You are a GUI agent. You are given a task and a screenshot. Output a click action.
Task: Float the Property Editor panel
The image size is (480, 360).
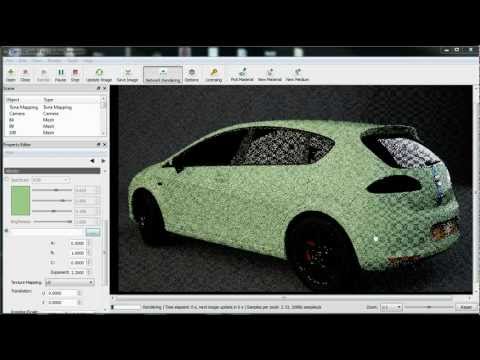click(99, 145)
